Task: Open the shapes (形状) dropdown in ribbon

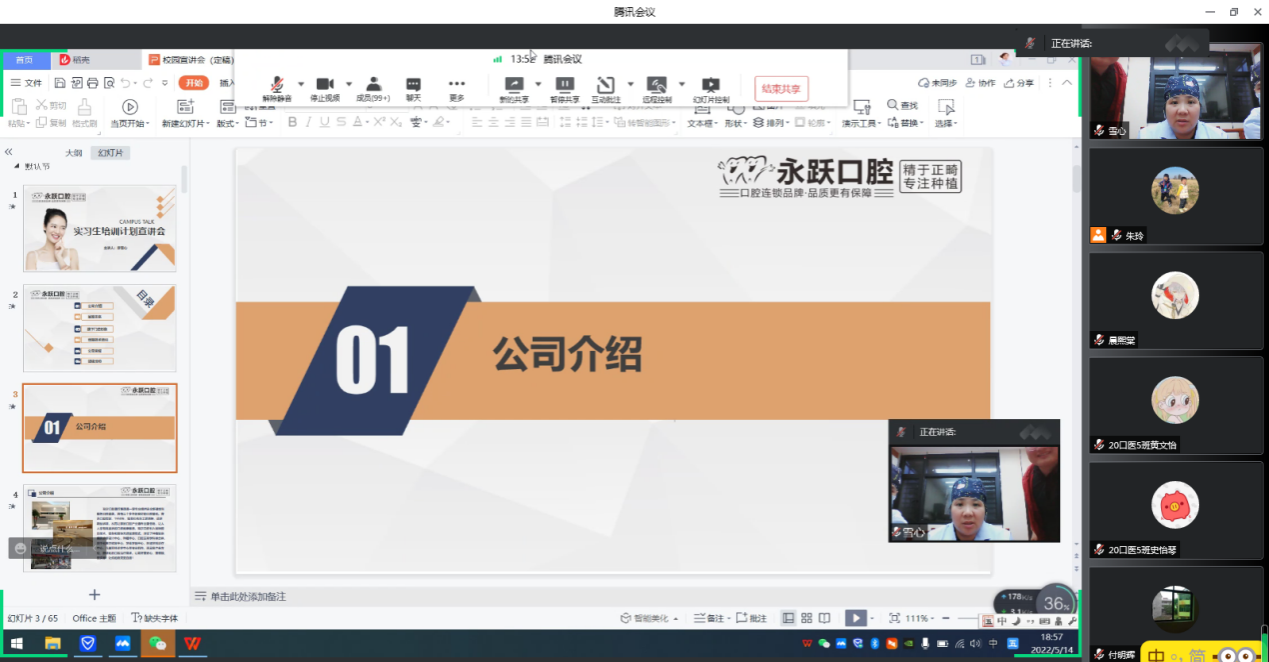Action: point(735,123)
